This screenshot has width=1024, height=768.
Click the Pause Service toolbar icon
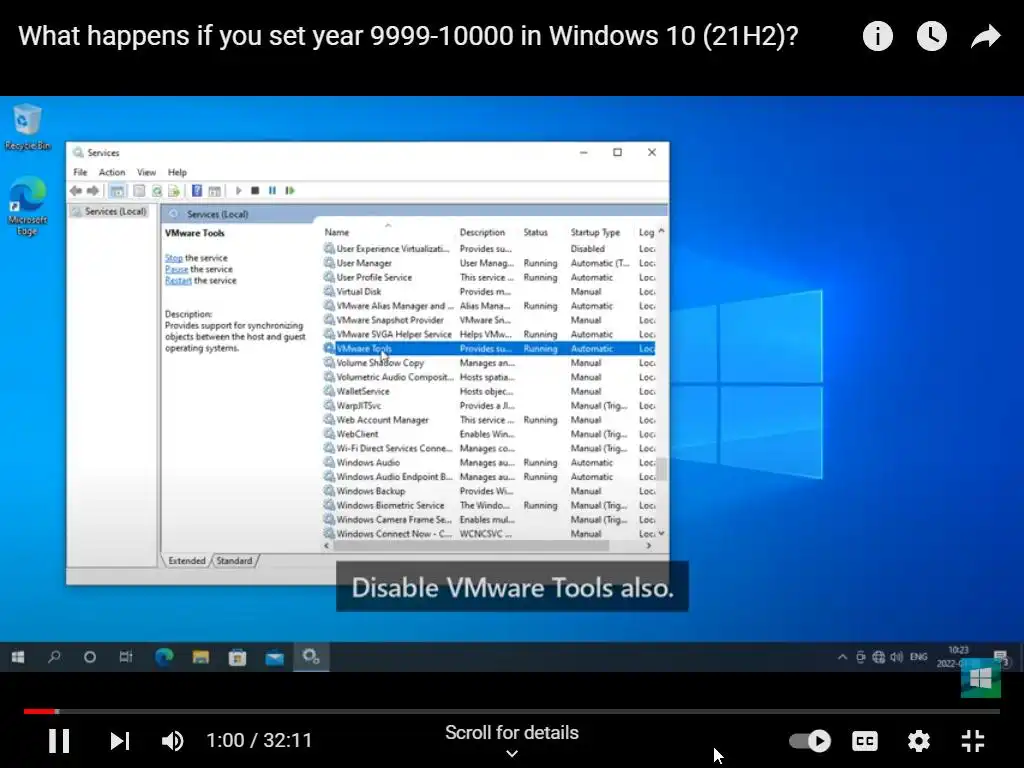pyautogui.click(x=272, y=191)
